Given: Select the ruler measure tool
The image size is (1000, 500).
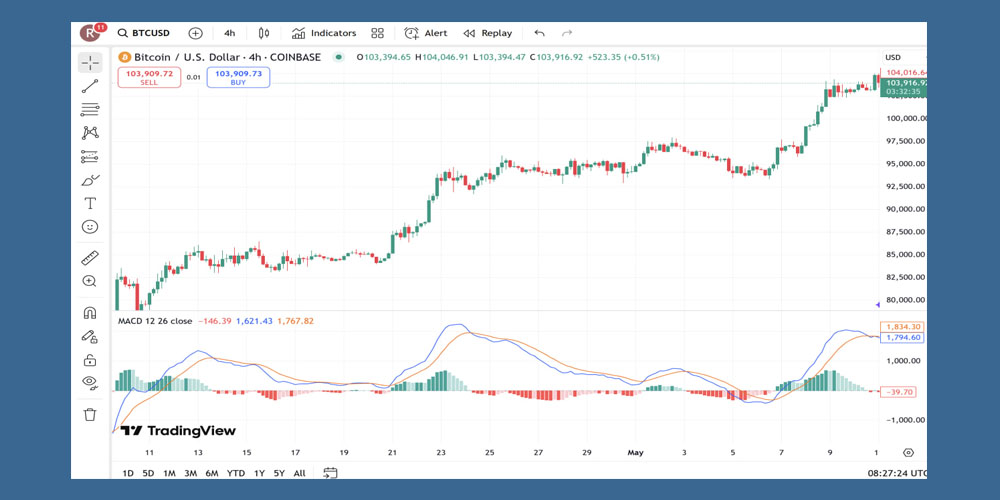Looking at the screenshot, I should point(90,258).
